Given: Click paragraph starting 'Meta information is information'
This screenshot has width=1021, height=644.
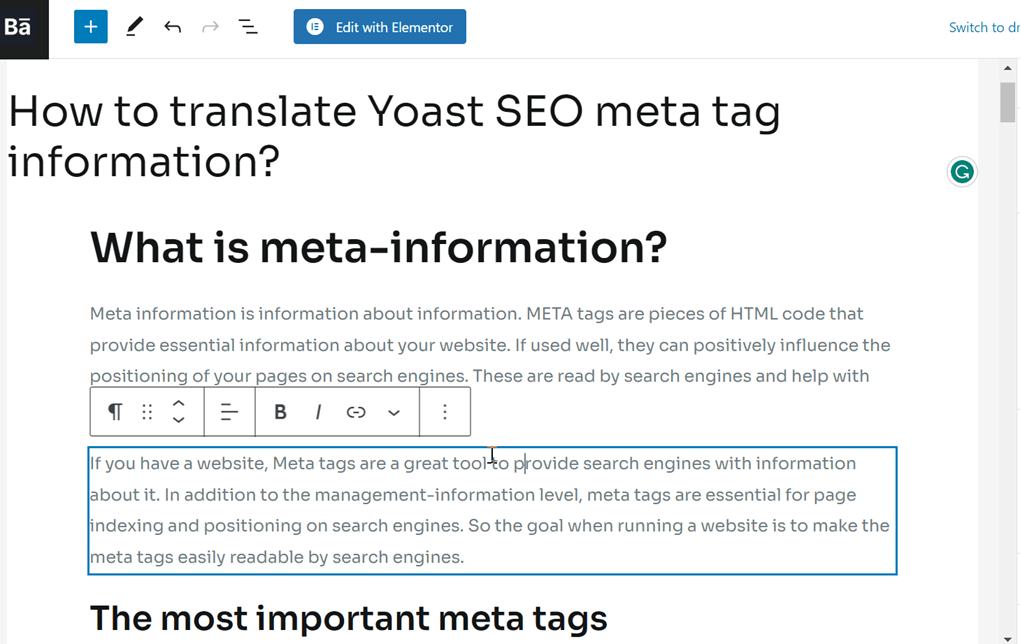Looking at the screenshot, I should (x=490, y=344).
